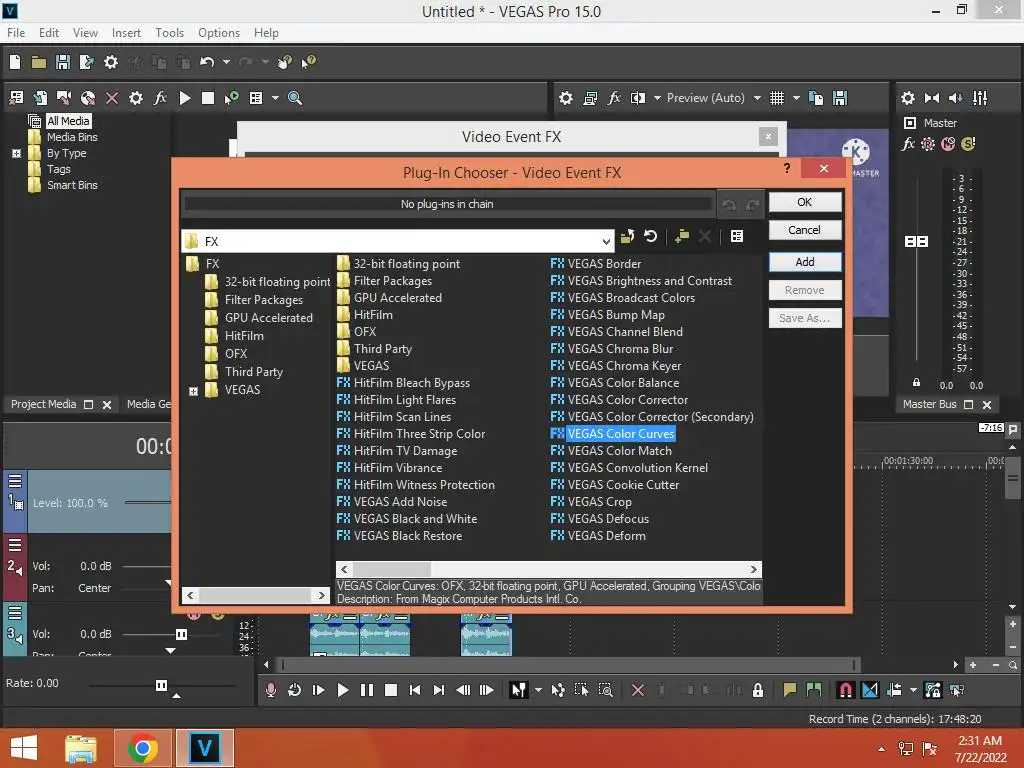Select HitFilm Light Flares plug-in
This screenshot has height=768, width=1024.
pyautogui.click(x=396, y=400)
